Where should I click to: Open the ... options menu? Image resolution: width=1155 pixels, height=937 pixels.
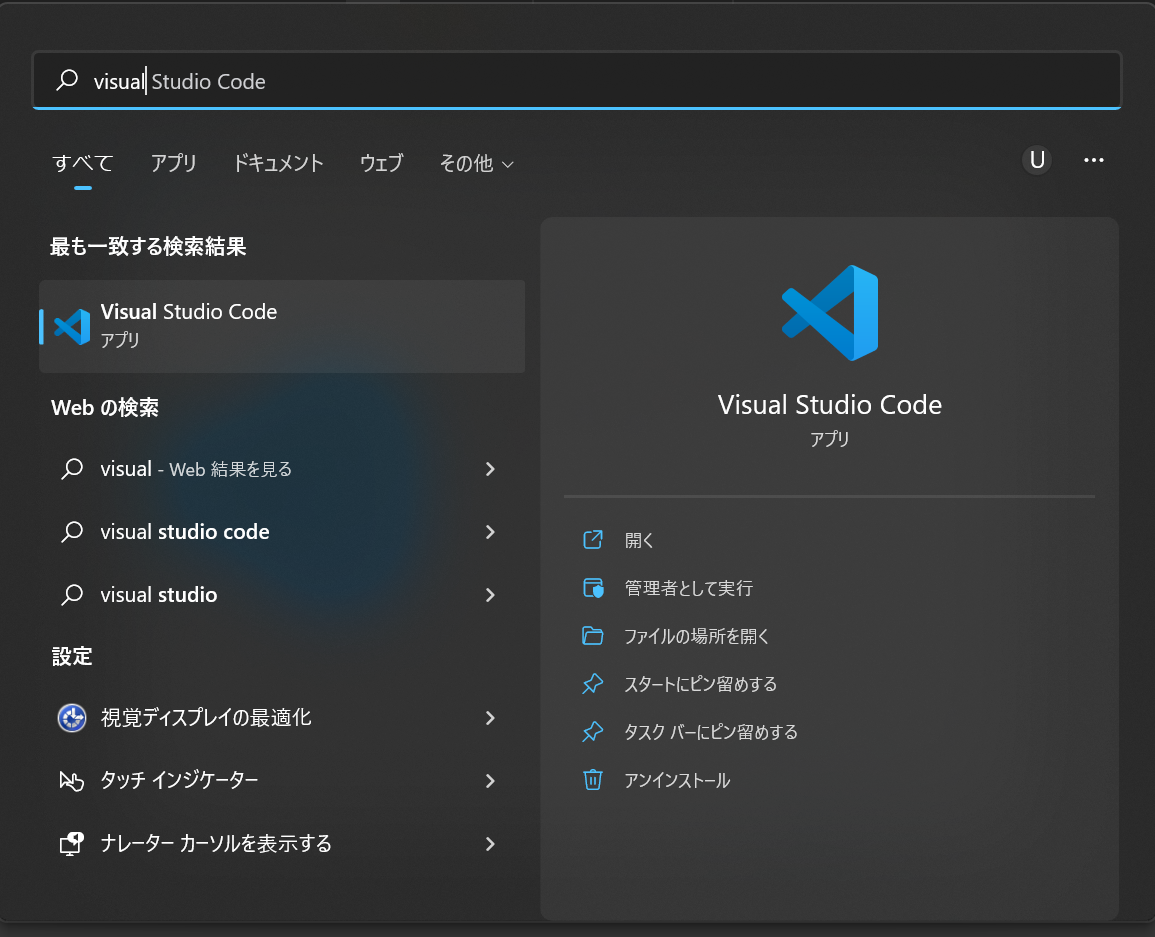(x=1093, y=160)
